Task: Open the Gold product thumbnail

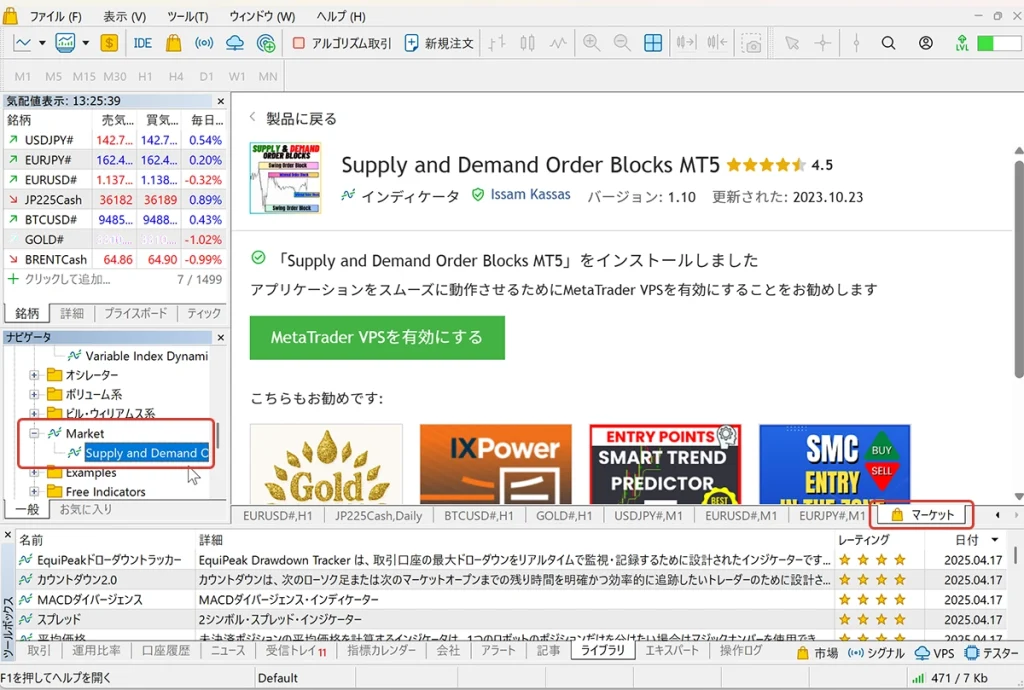Action: pyautogui.click(x=326, y=464)
